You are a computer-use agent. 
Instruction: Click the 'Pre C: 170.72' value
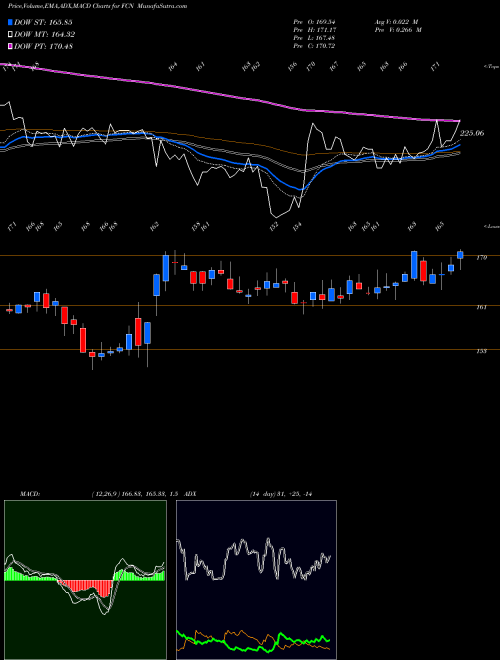[x=314, y=46]
